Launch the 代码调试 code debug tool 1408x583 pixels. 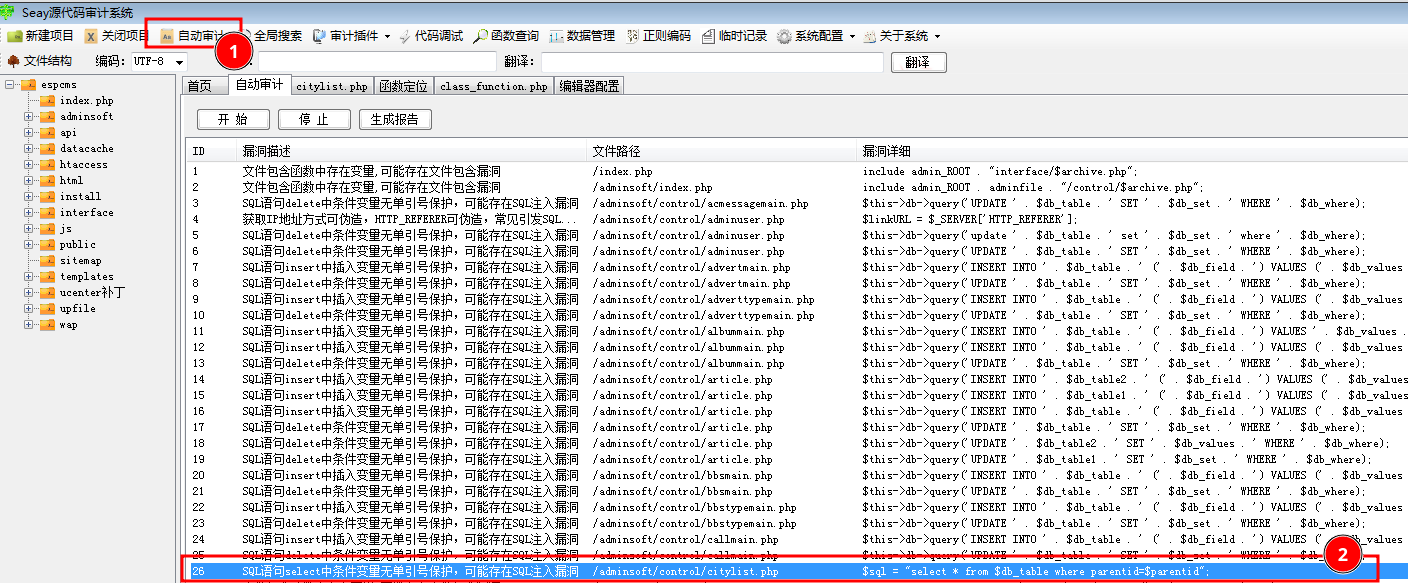431,36
